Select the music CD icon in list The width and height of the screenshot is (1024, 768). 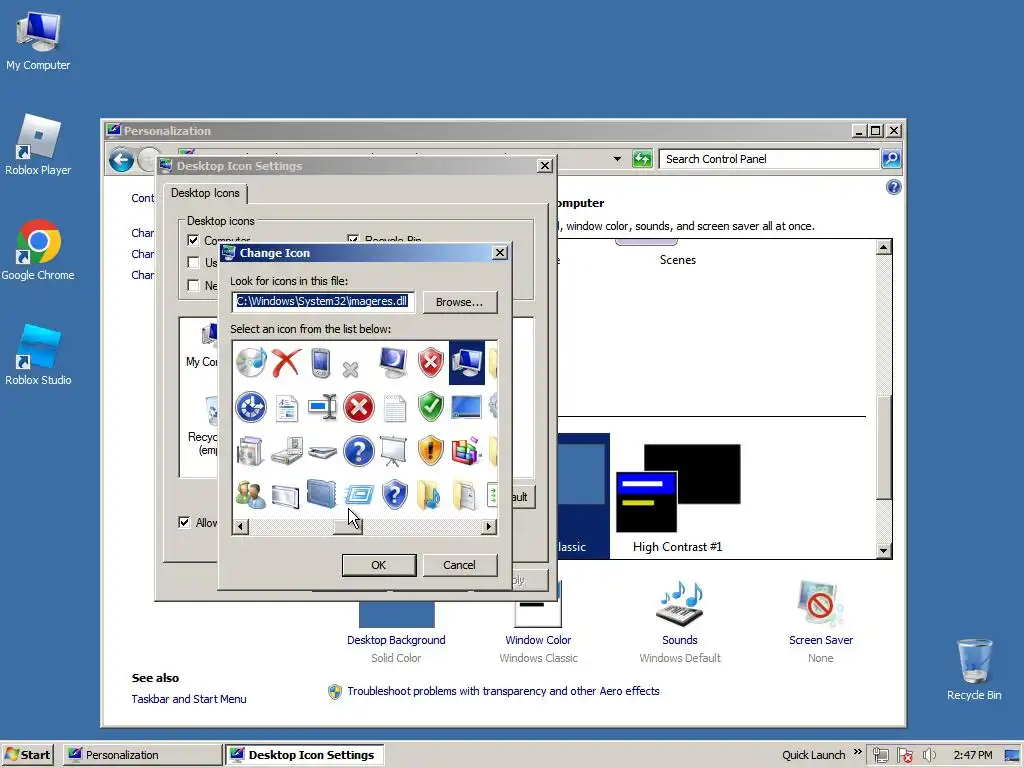tap(251, 362)
